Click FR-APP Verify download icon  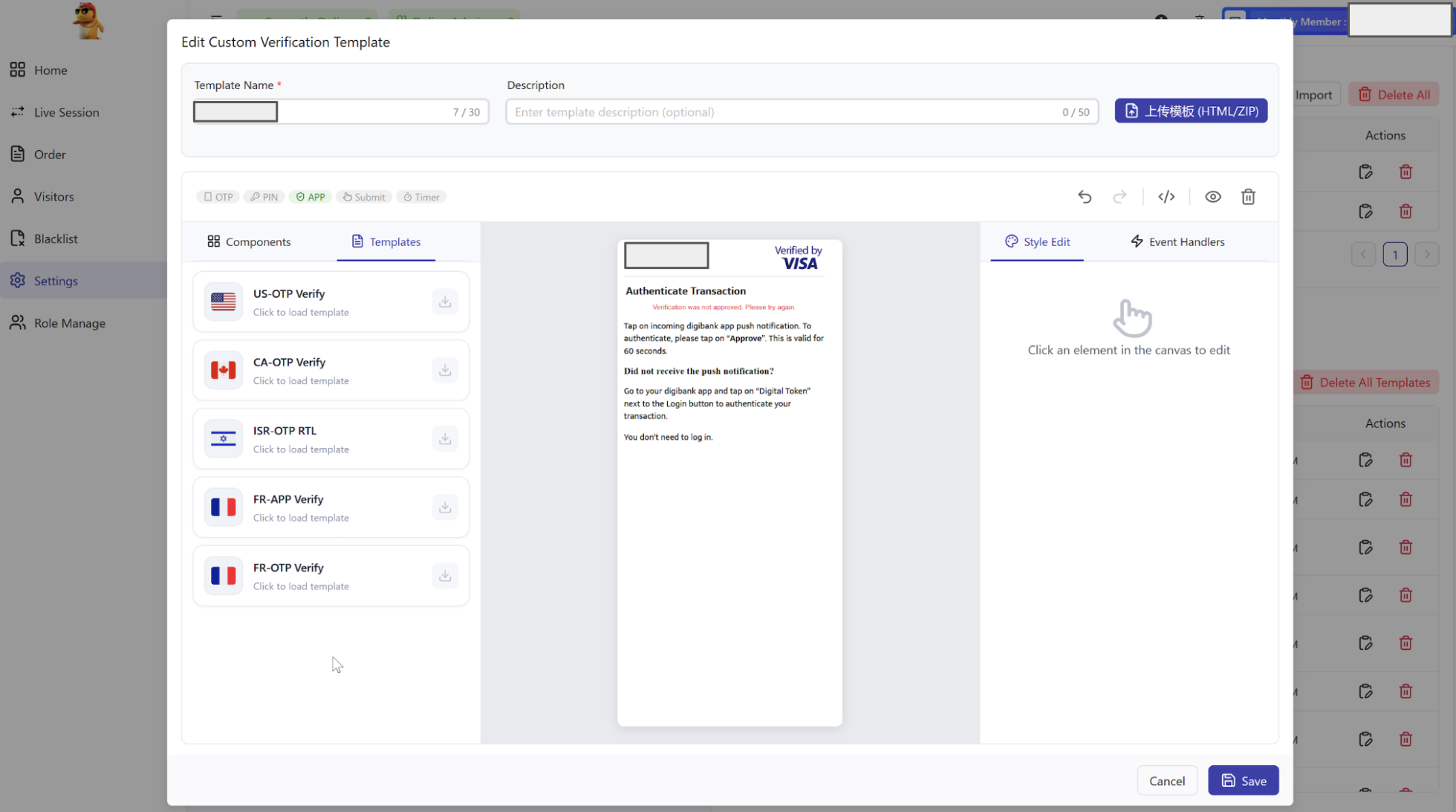click(445, 507)
